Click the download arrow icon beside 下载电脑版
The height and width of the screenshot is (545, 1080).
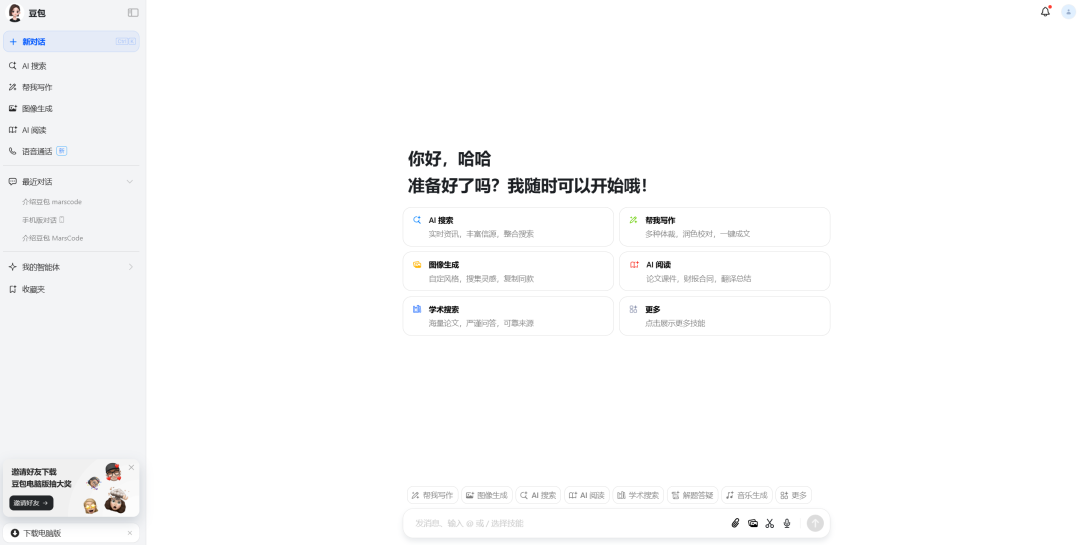coord(14,533)
